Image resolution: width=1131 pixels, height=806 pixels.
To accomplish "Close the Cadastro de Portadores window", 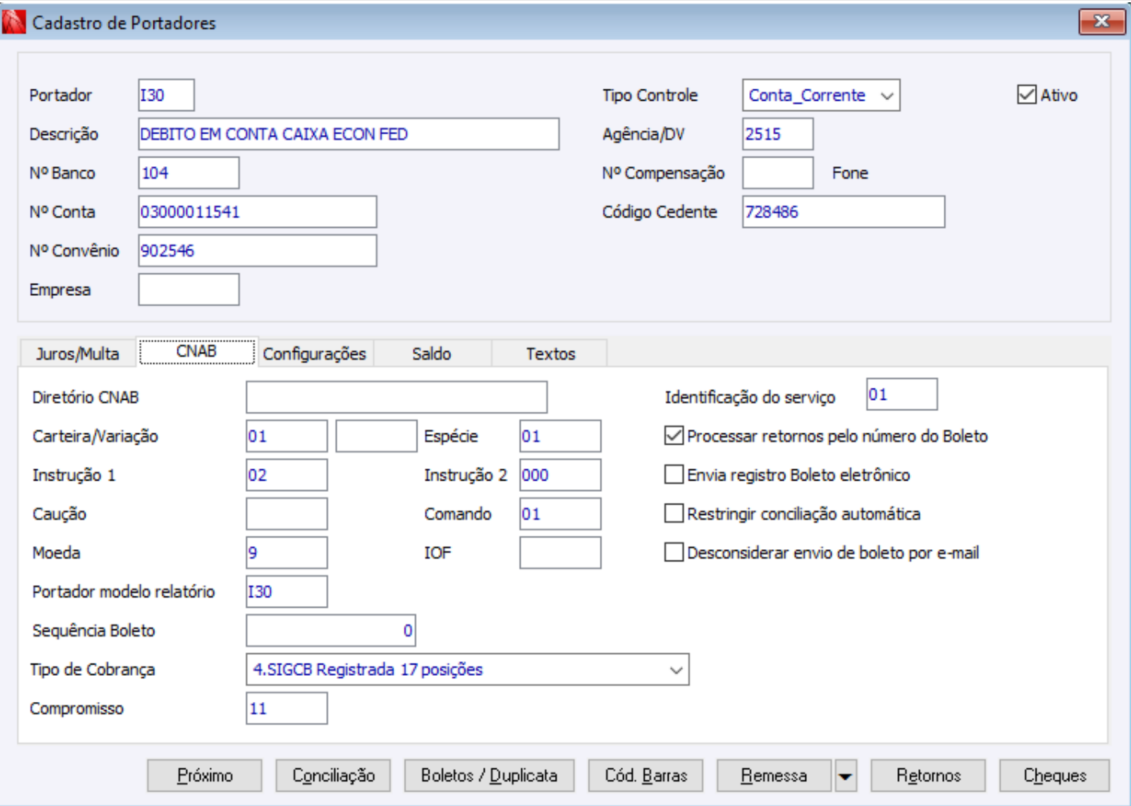I will coord(1101,22).
